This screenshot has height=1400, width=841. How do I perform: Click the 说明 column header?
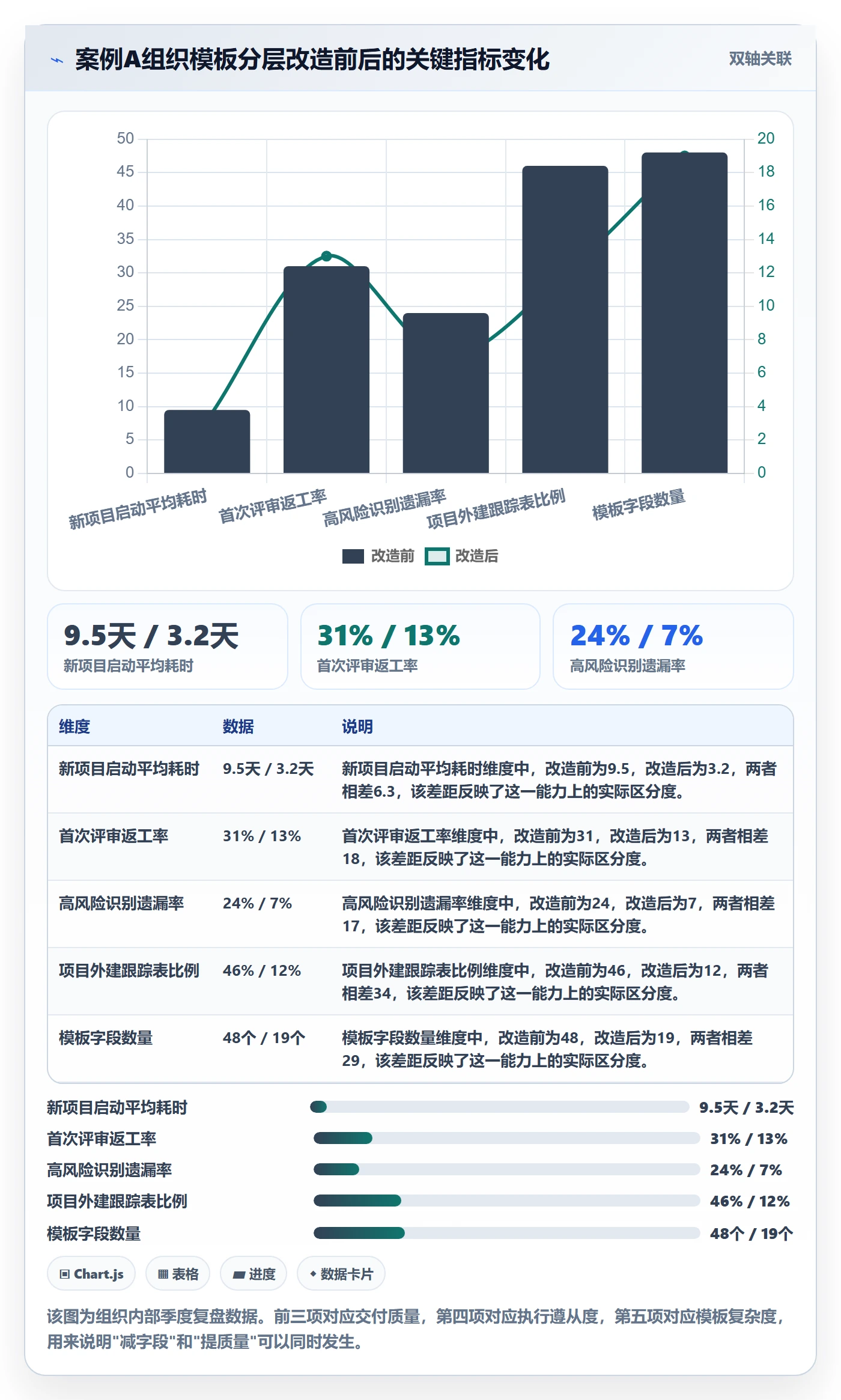pyautogui.click(x=357, y=726)
